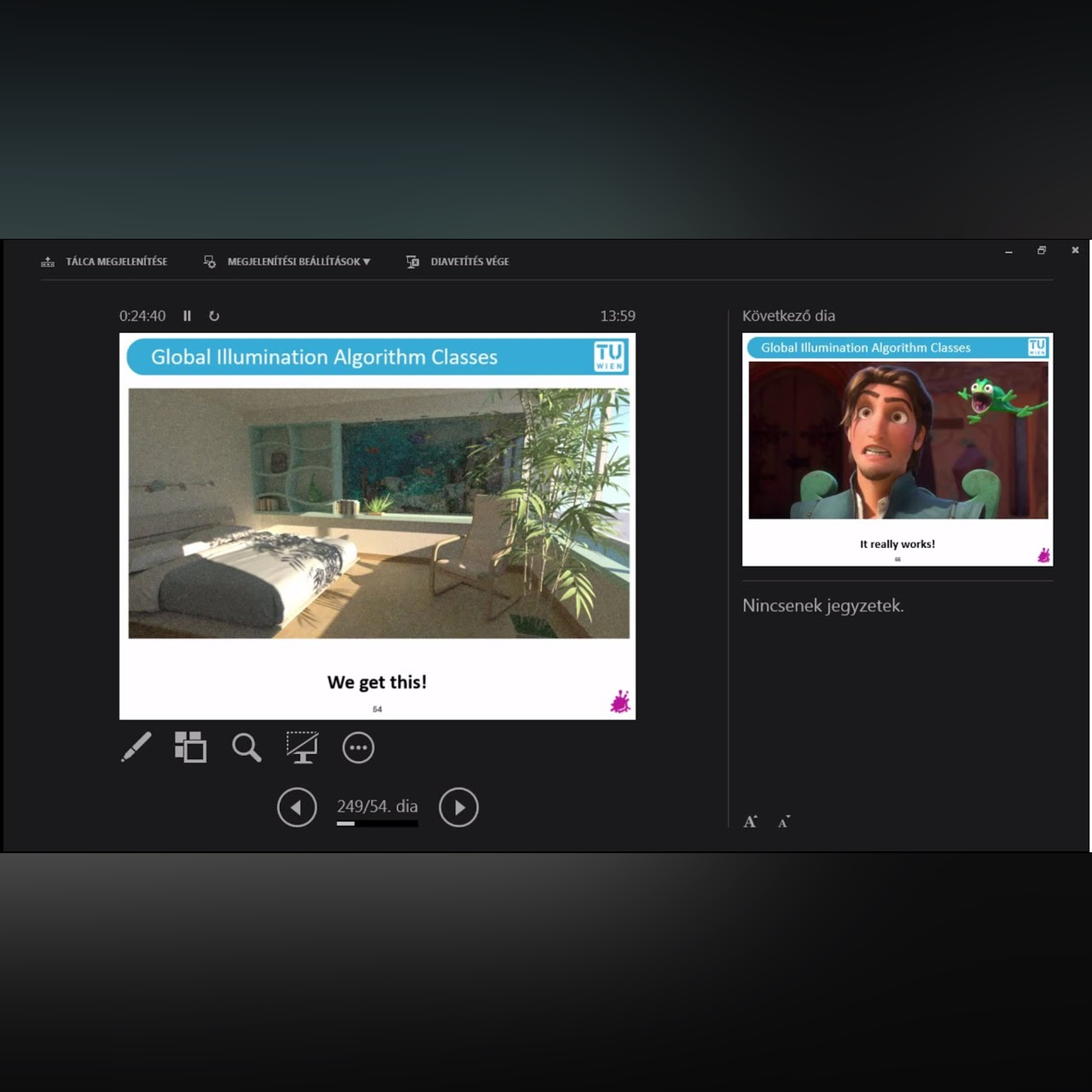Click the elapsed time 0:24:40
The image size is (1092, 1092).
point(142,316)
